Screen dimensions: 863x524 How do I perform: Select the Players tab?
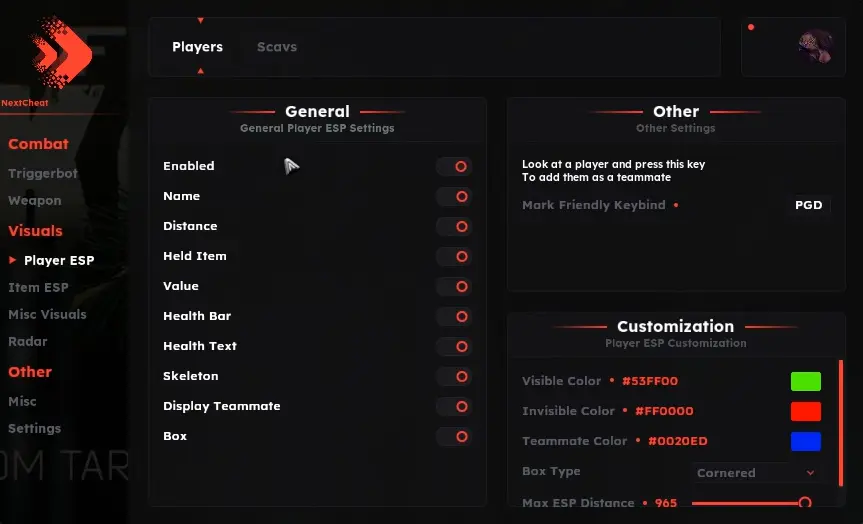tap(197, 47)
